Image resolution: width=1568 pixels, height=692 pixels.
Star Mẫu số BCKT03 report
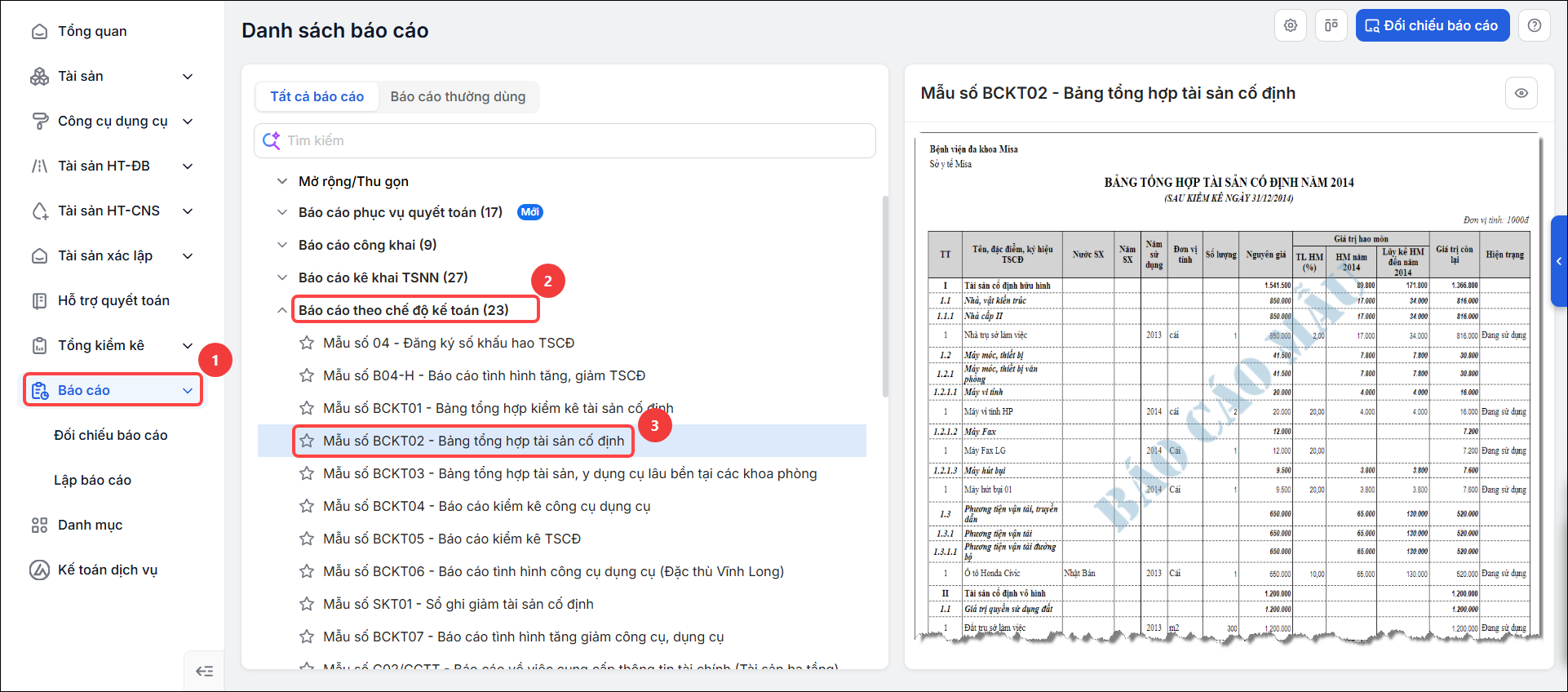[307, 473]
